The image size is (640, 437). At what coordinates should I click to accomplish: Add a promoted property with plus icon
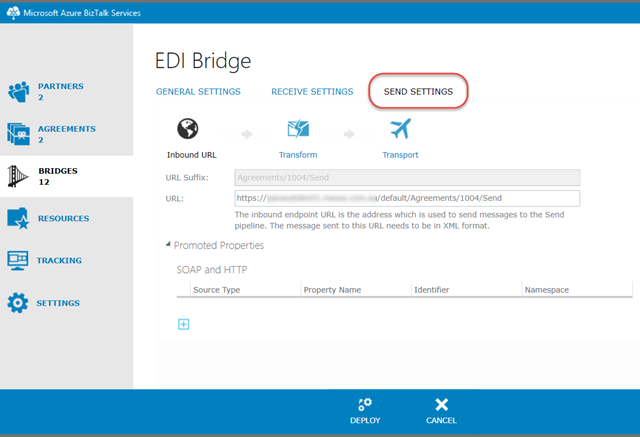tap(183, 324)
